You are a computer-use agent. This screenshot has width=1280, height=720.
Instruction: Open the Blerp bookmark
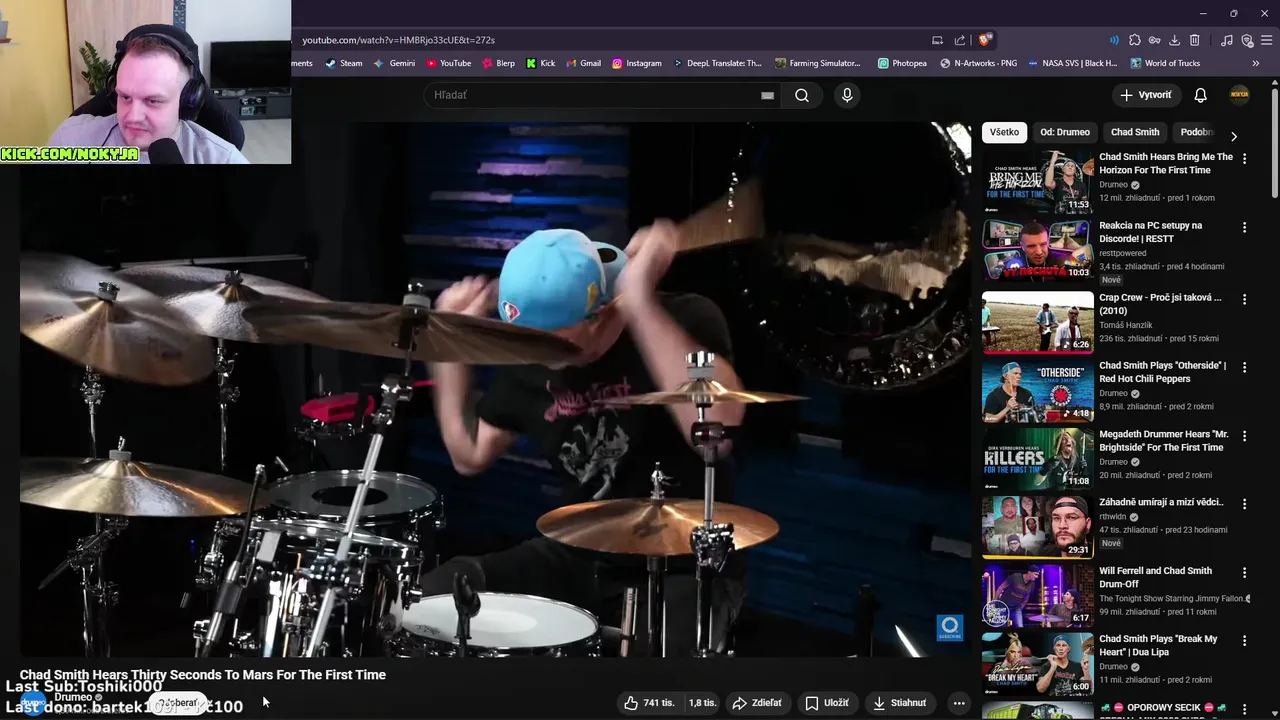pyautogui.click(x=497, y=63)
